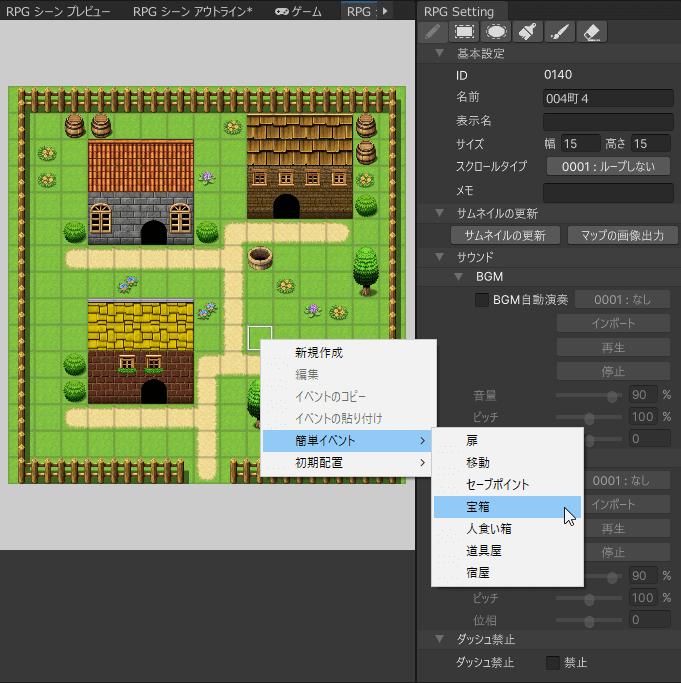The width and height of the screenshot is (681, 683).
Task: Switch to the ゲーム tab
Action: (299, 11)
